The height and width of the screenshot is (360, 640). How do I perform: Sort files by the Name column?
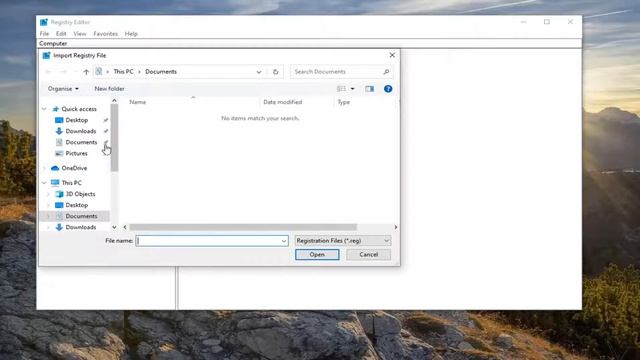[x=138, y=102]
